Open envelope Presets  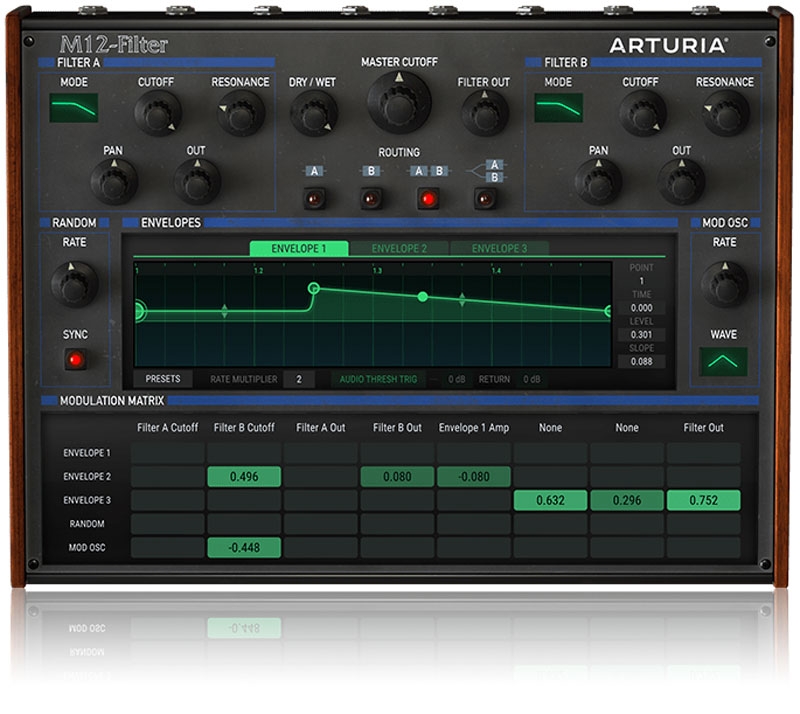[163, 379]
